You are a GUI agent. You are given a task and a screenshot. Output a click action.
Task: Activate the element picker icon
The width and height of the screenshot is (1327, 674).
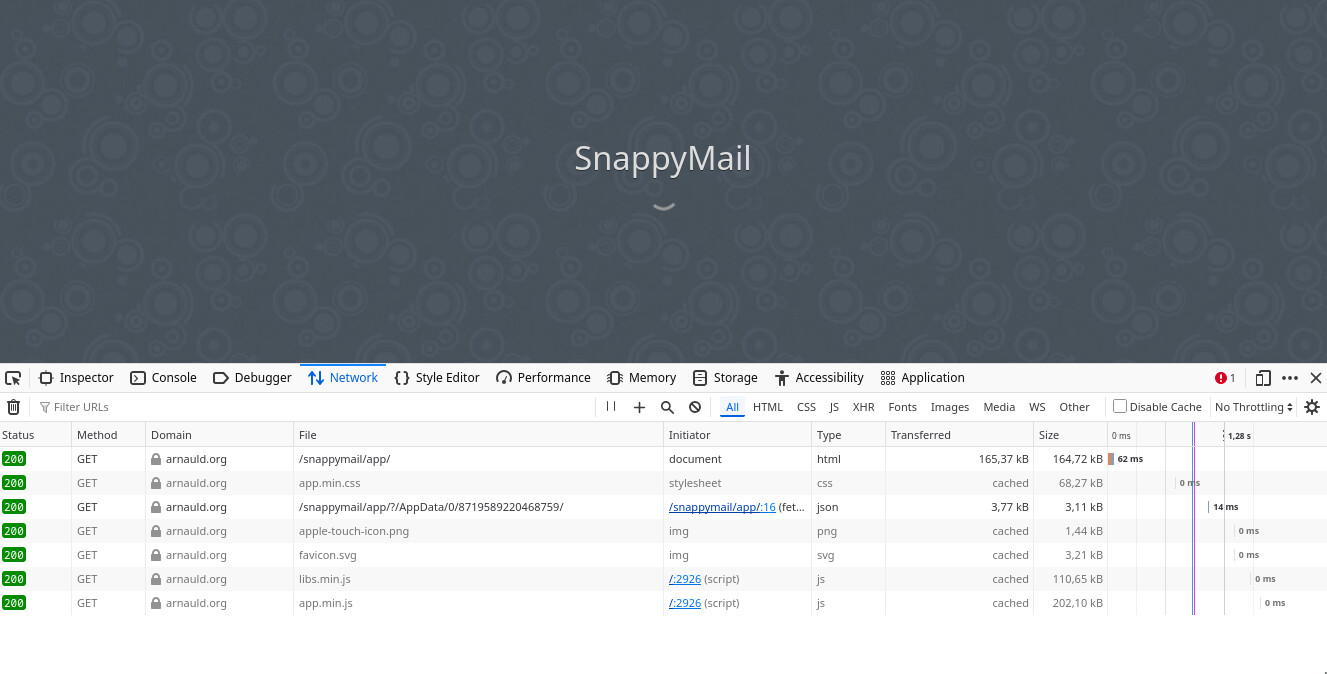13,378
